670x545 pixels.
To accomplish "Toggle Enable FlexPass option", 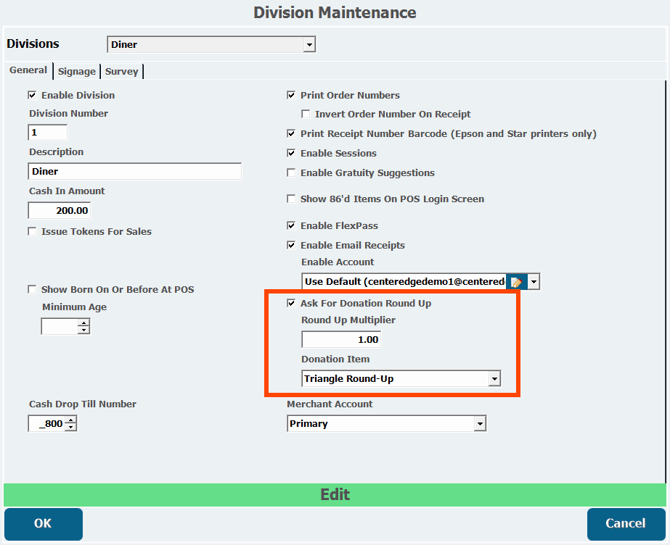I will [x=292, y=226].
